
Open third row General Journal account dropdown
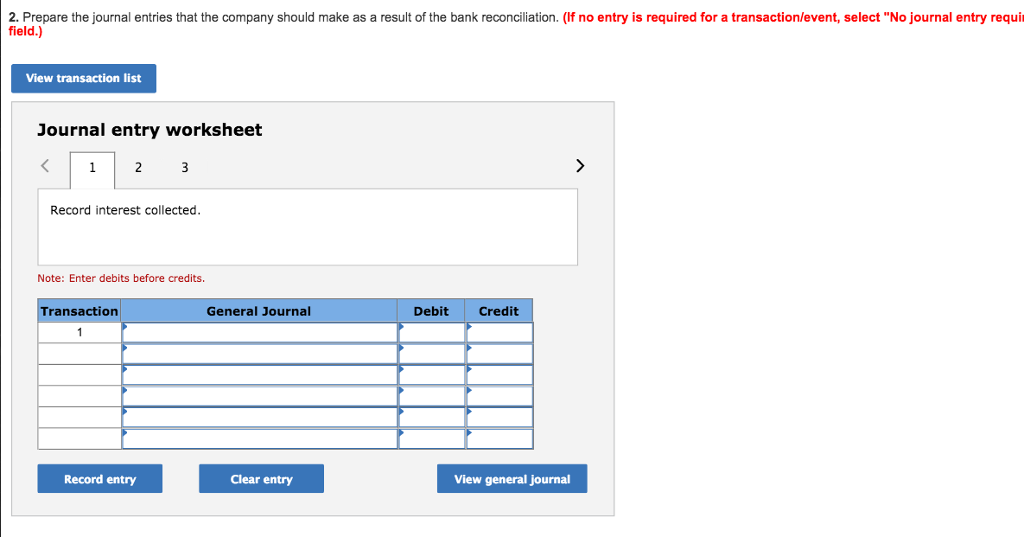coord(260,374)
